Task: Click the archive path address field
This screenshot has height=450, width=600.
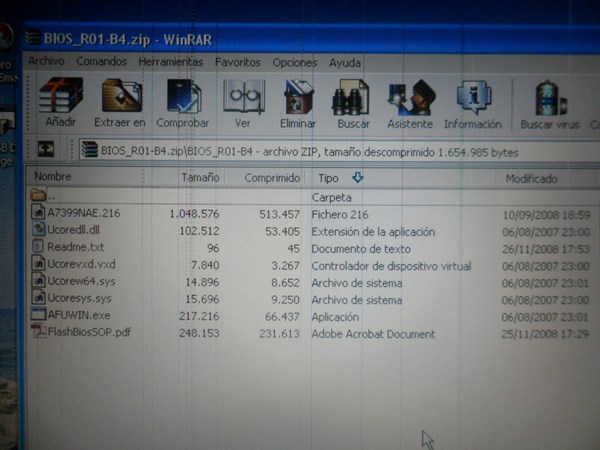Action: [339, 152]
